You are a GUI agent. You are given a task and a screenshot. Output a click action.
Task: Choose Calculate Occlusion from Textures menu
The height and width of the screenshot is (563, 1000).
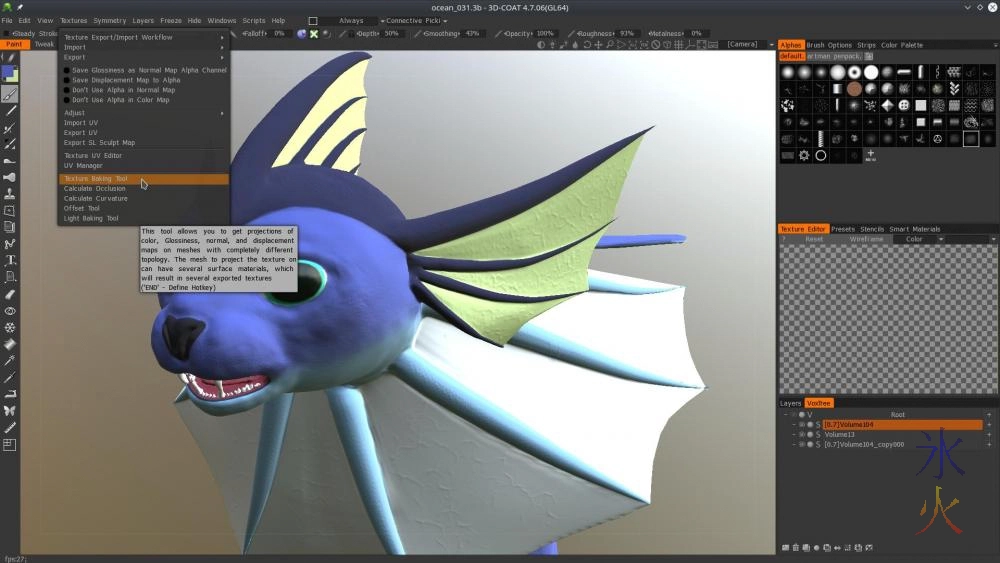[x=95, y=189]
